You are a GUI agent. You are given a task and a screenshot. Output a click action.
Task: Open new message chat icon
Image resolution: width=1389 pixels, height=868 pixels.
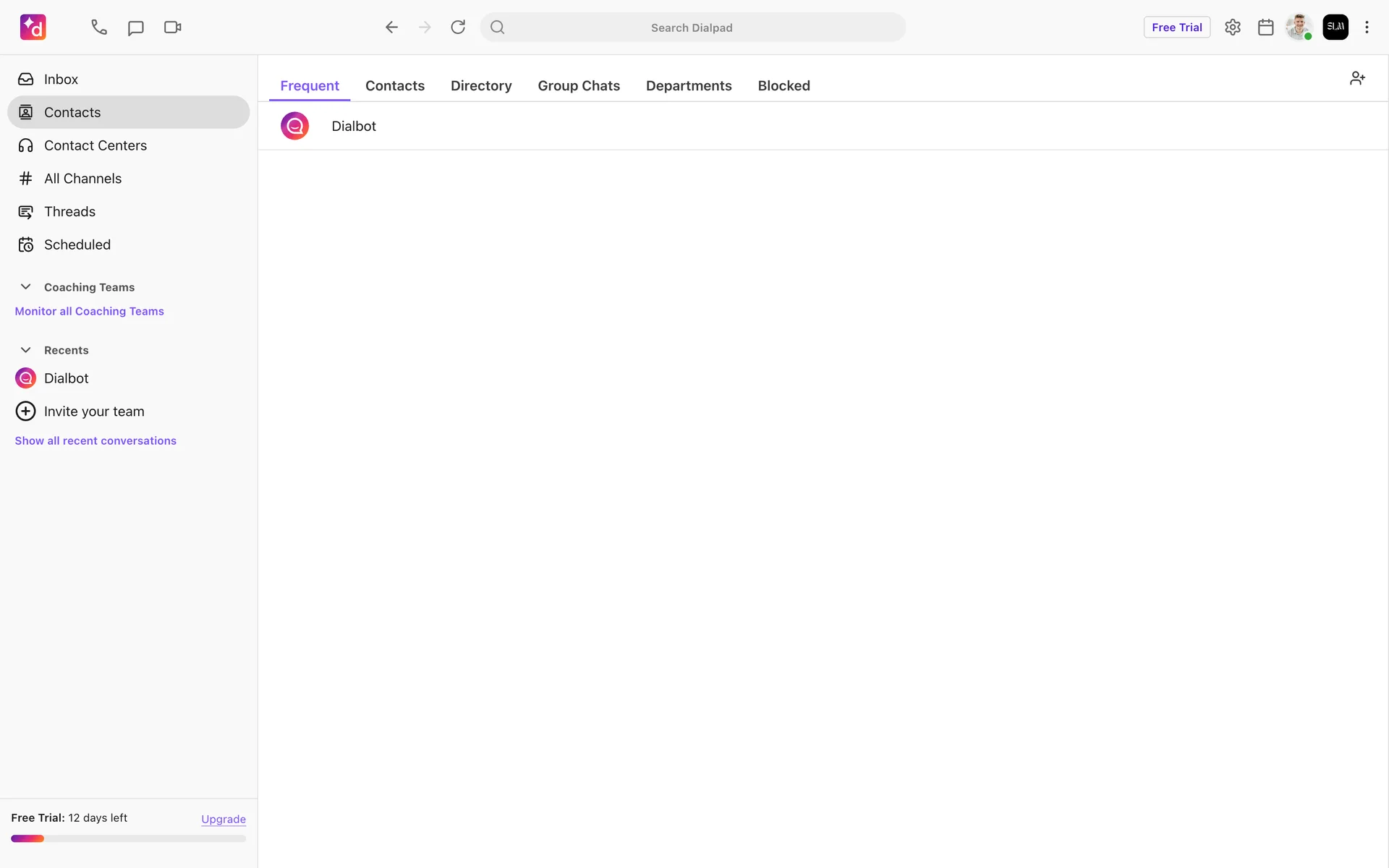click(135, 27)
